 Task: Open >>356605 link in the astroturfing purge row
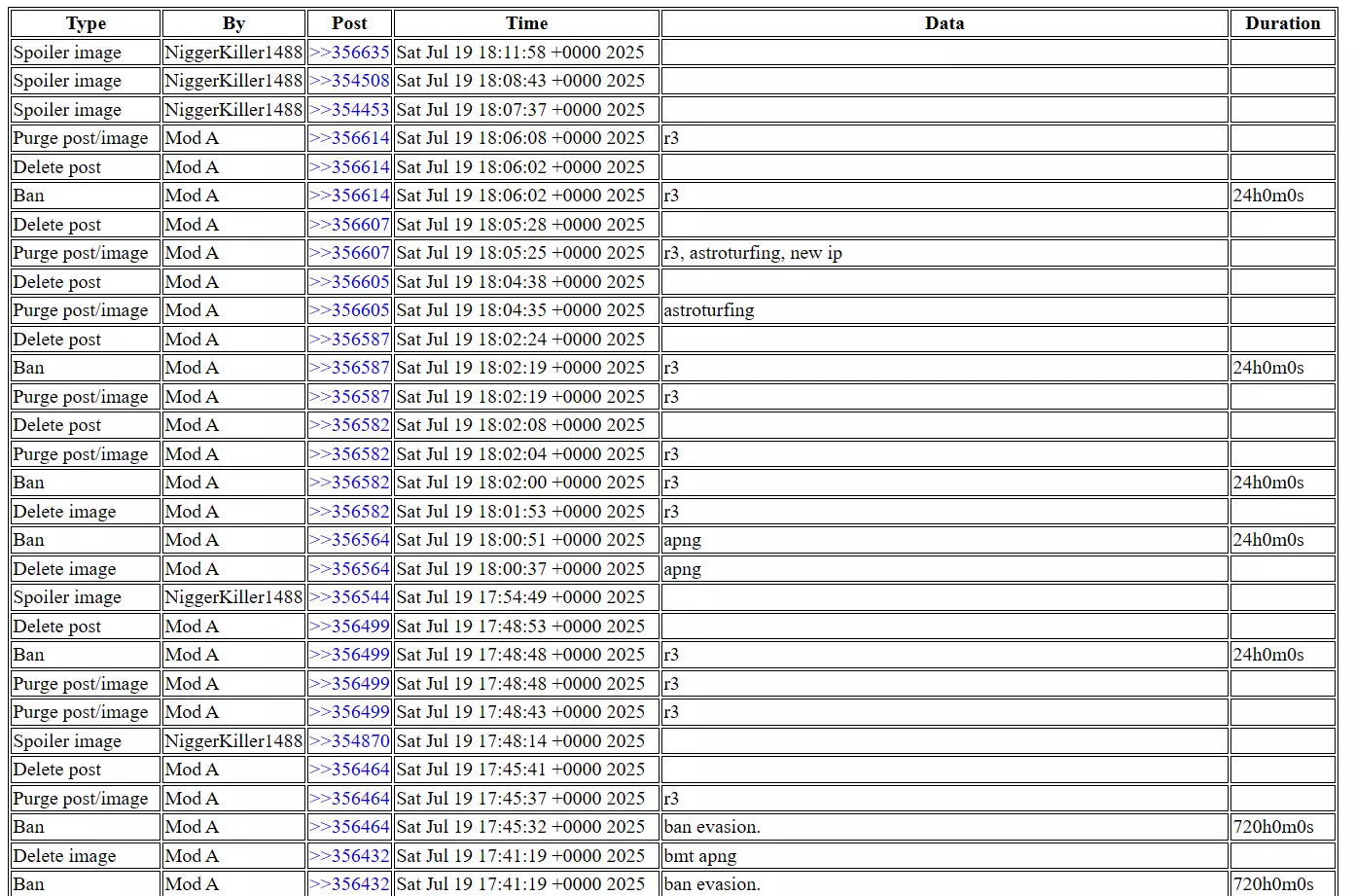click(x=349, y=310)
